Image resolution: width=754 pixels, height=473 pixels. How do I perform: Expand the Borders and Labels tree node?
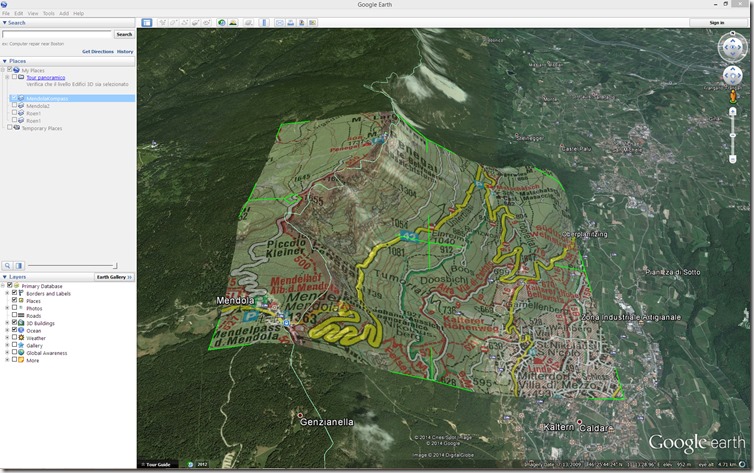point(7,293)
